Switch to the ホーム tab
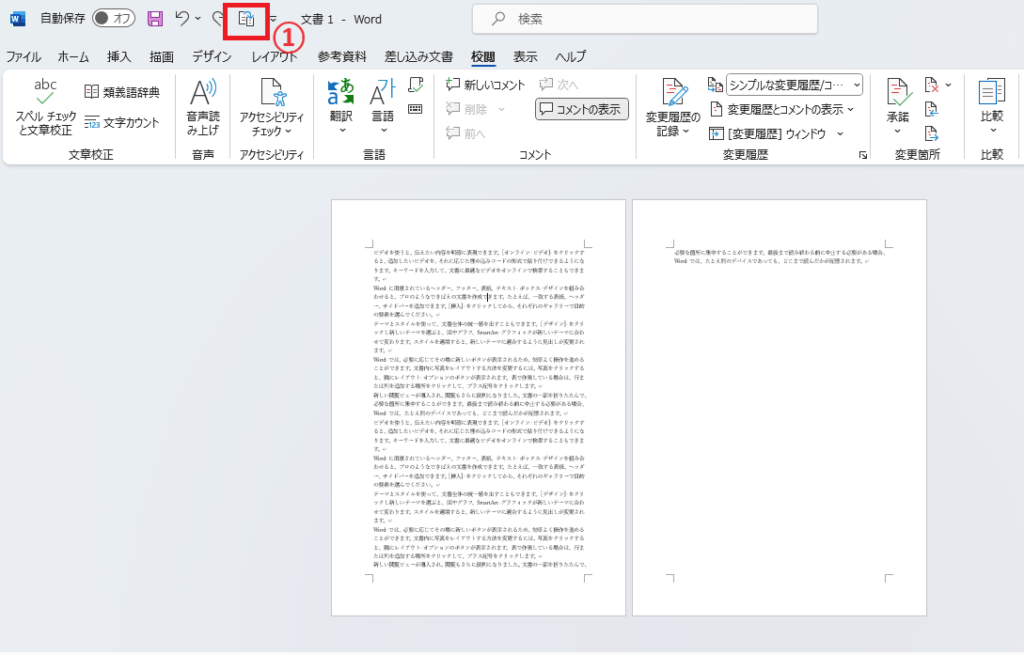Image resolution: width=1024 pixels, height=654 pixels. tap(73, 57)
